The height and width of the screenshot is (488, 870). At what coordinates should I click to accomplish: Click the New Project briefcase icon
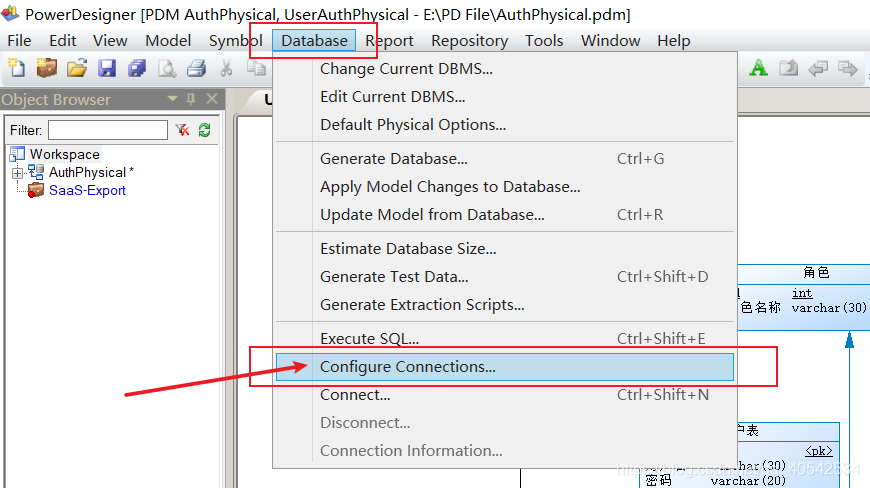(x=47, y=68)
